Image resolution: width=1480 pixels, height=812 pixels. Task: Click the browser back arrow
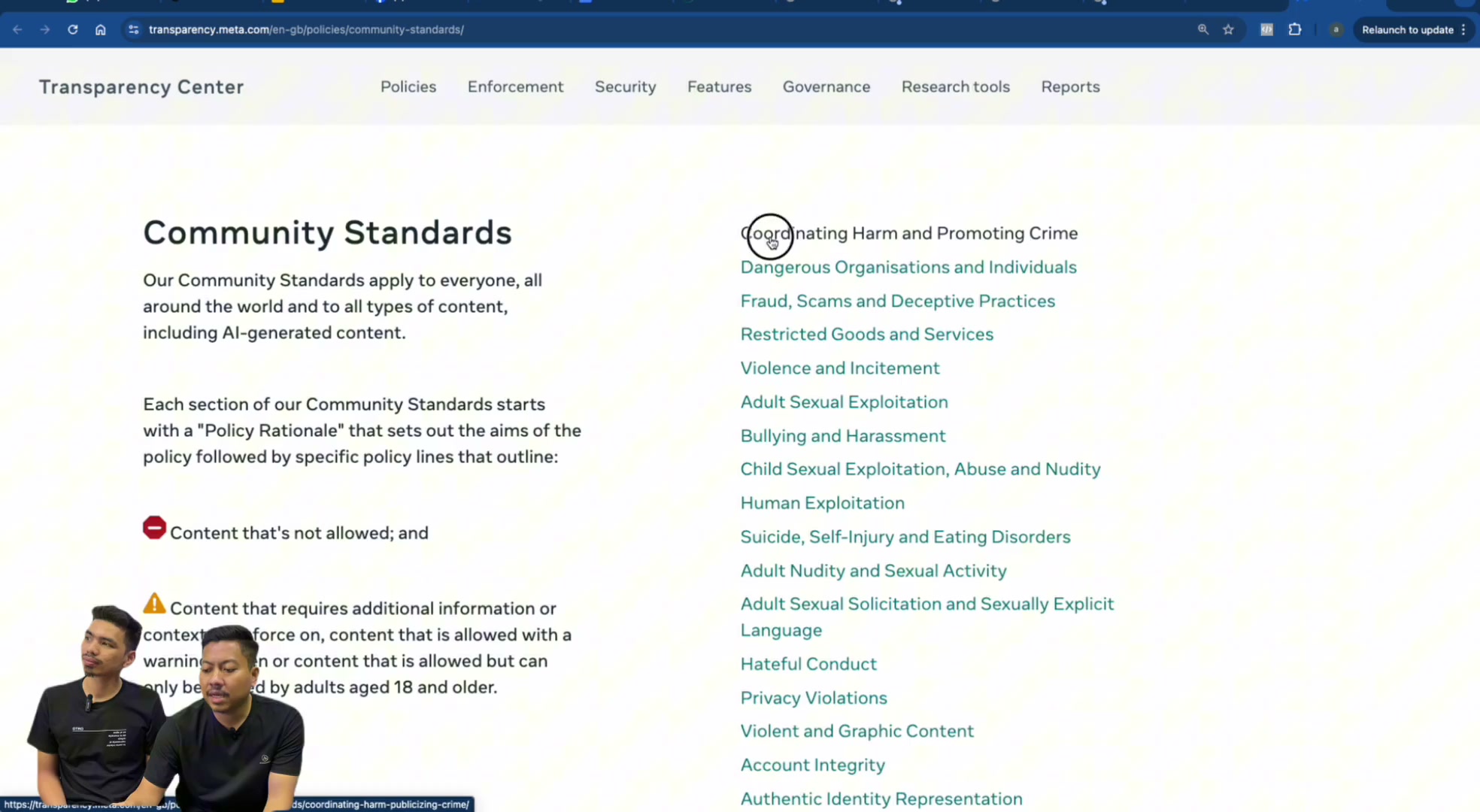tap(17, 29)
